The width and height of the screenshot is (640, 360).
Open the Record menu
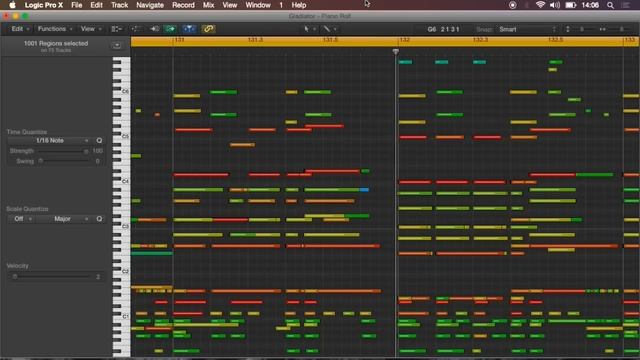point(183,5)
